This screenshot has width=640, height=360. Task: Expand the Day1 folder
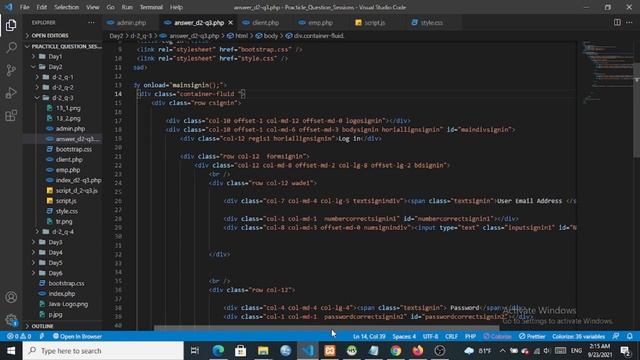[x=62, y=56]
